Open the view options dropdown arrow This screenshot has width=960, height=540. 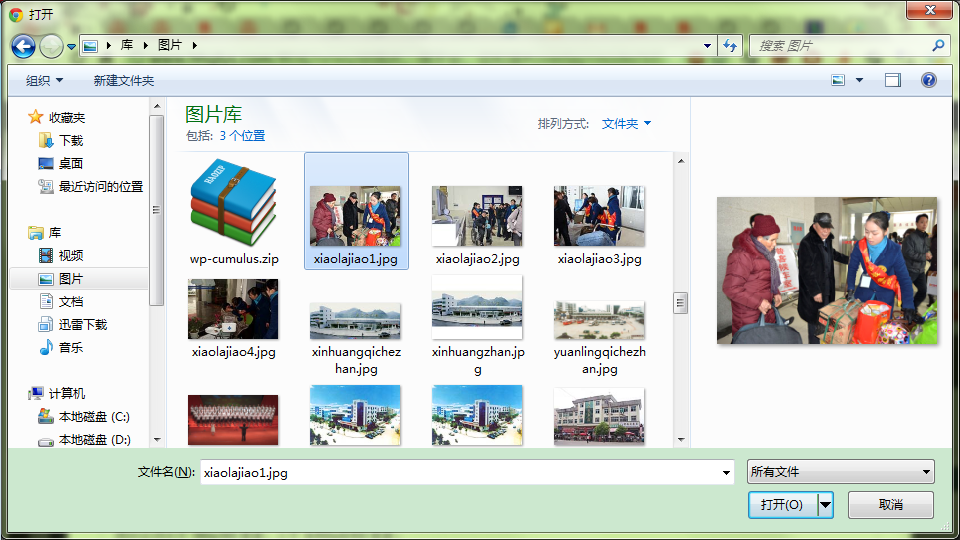860,80
